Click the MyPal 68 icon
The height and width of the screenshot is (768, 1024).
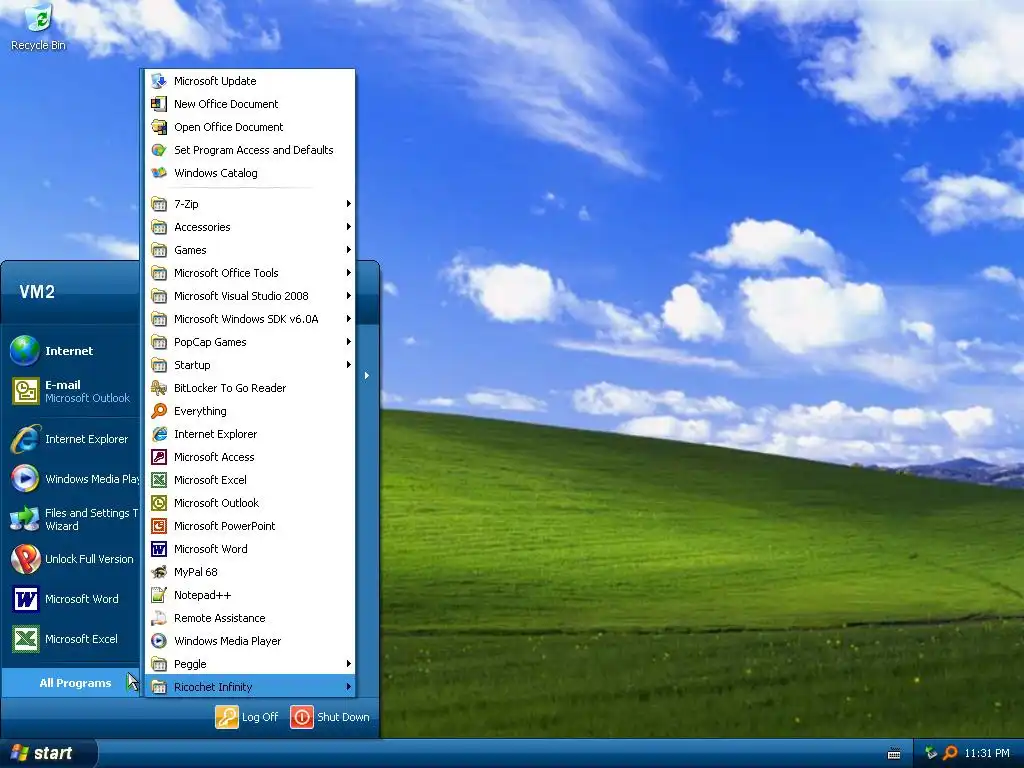tap(159, 572)
